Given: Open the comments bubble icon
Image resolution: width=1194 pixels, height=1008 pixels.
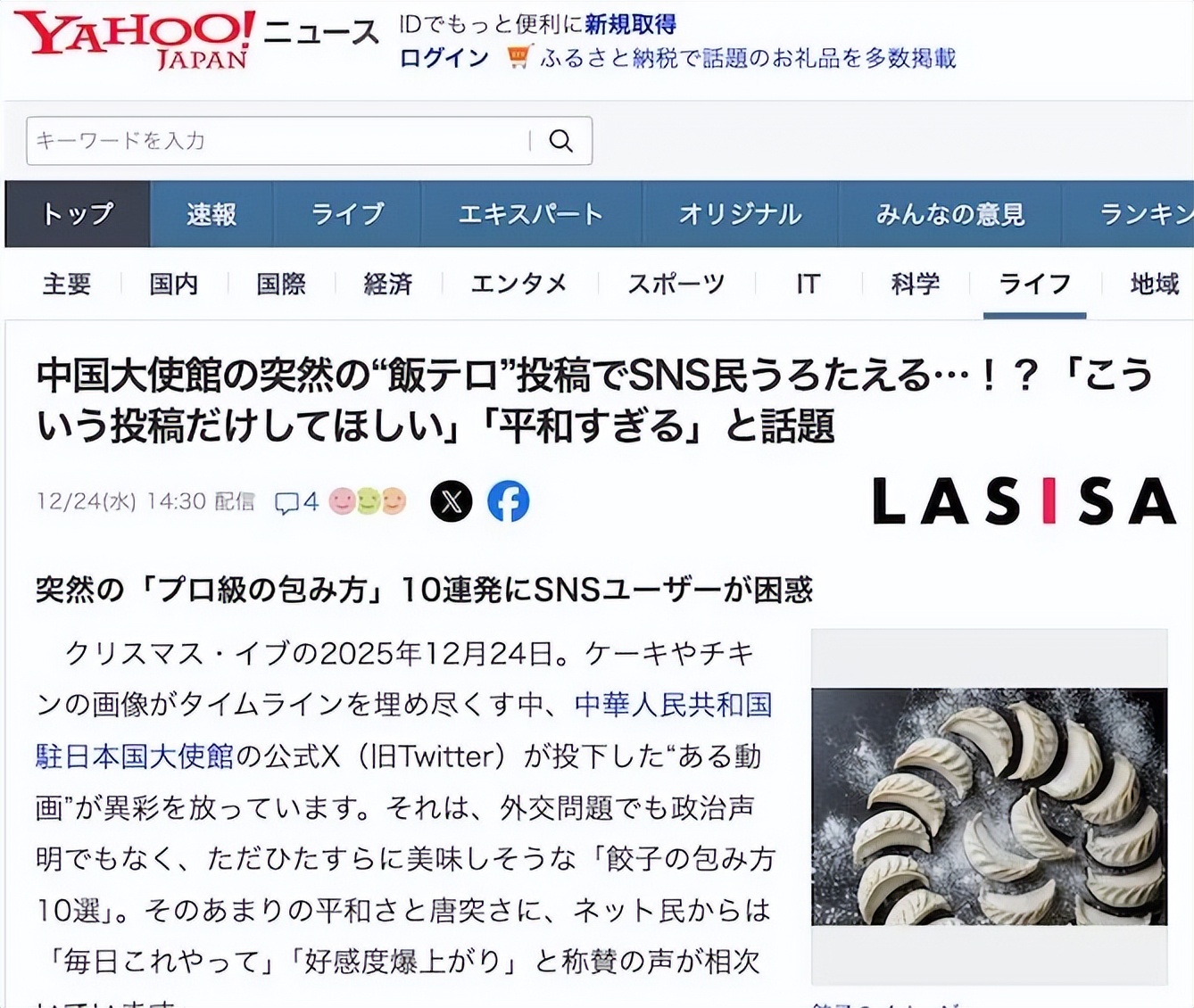Looking at the screenshot, I should [286, 503].
